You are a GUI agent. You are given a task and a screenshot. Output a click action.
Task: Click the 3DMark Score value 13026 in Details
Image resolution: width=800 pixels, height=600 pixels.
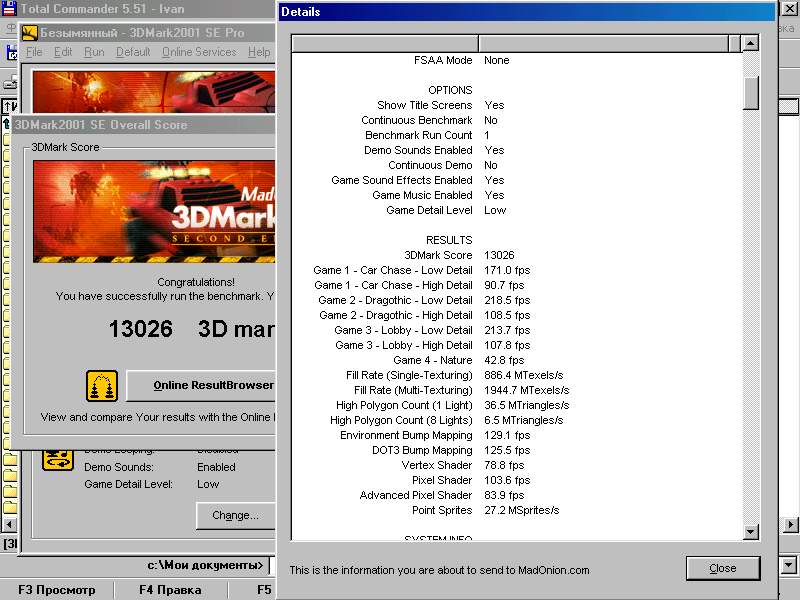pyautogui.click(x=499, y=255)
